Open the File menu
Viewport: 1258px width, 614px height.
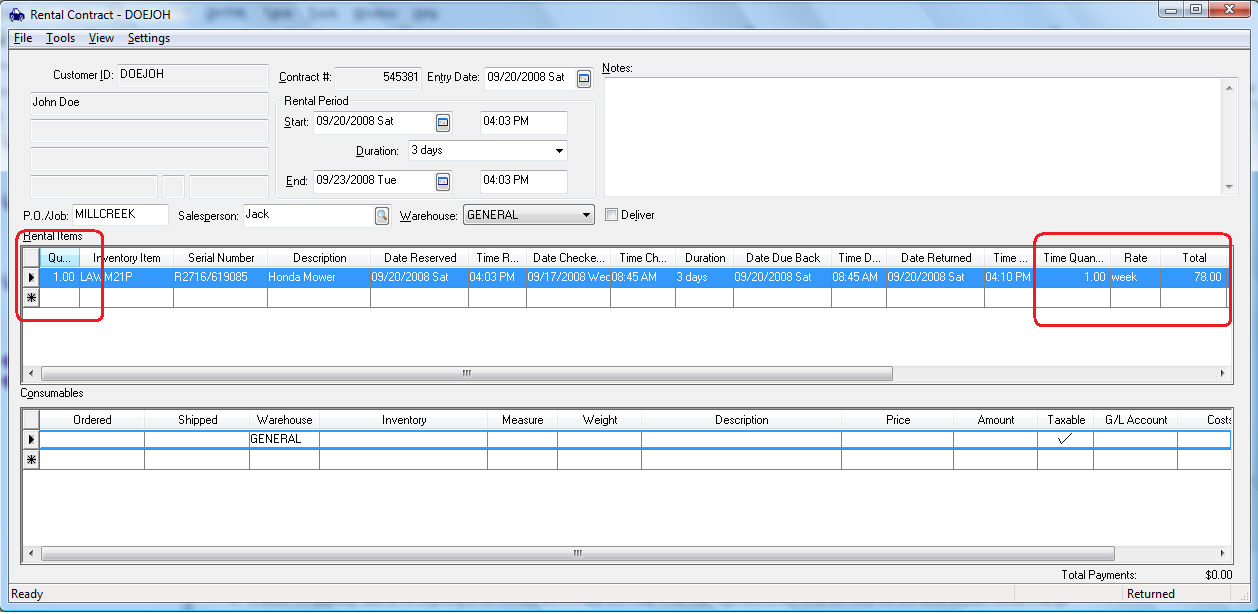22,38
